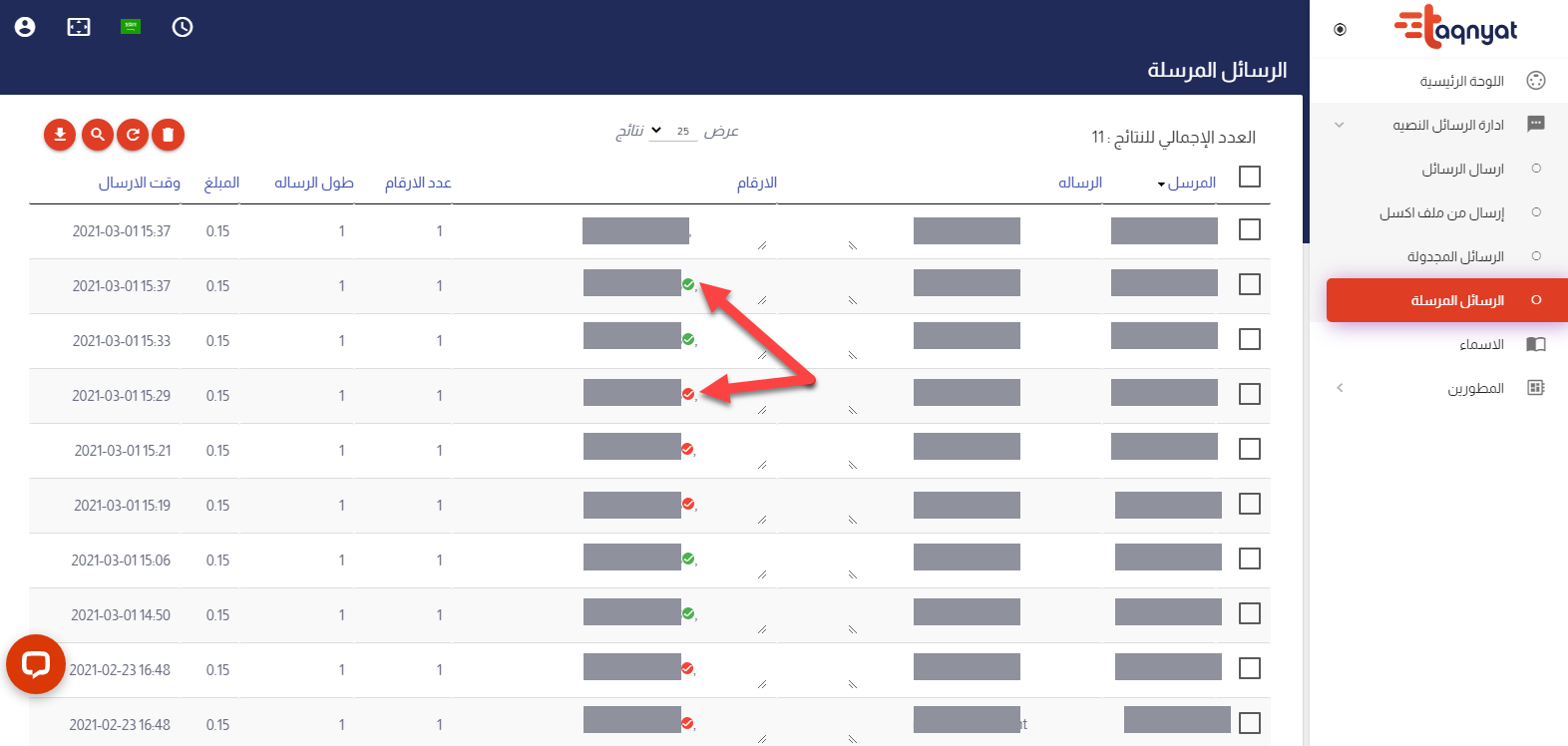
Task: Sort by الرساله column header
Action: tap(1080, 183)
